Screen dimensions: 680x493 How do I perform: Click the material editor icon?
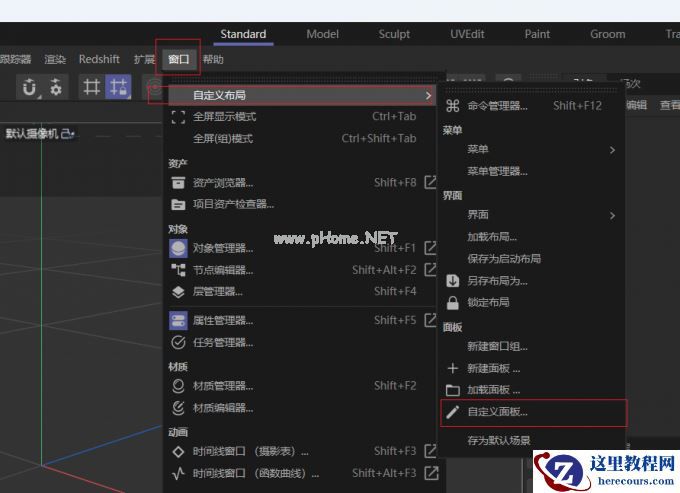[x=178, y=408]
